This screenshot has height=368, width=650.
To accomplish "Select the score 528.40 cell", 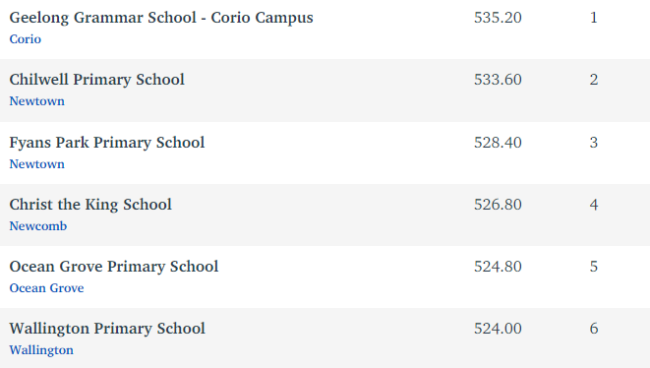I will click(498, 143).
